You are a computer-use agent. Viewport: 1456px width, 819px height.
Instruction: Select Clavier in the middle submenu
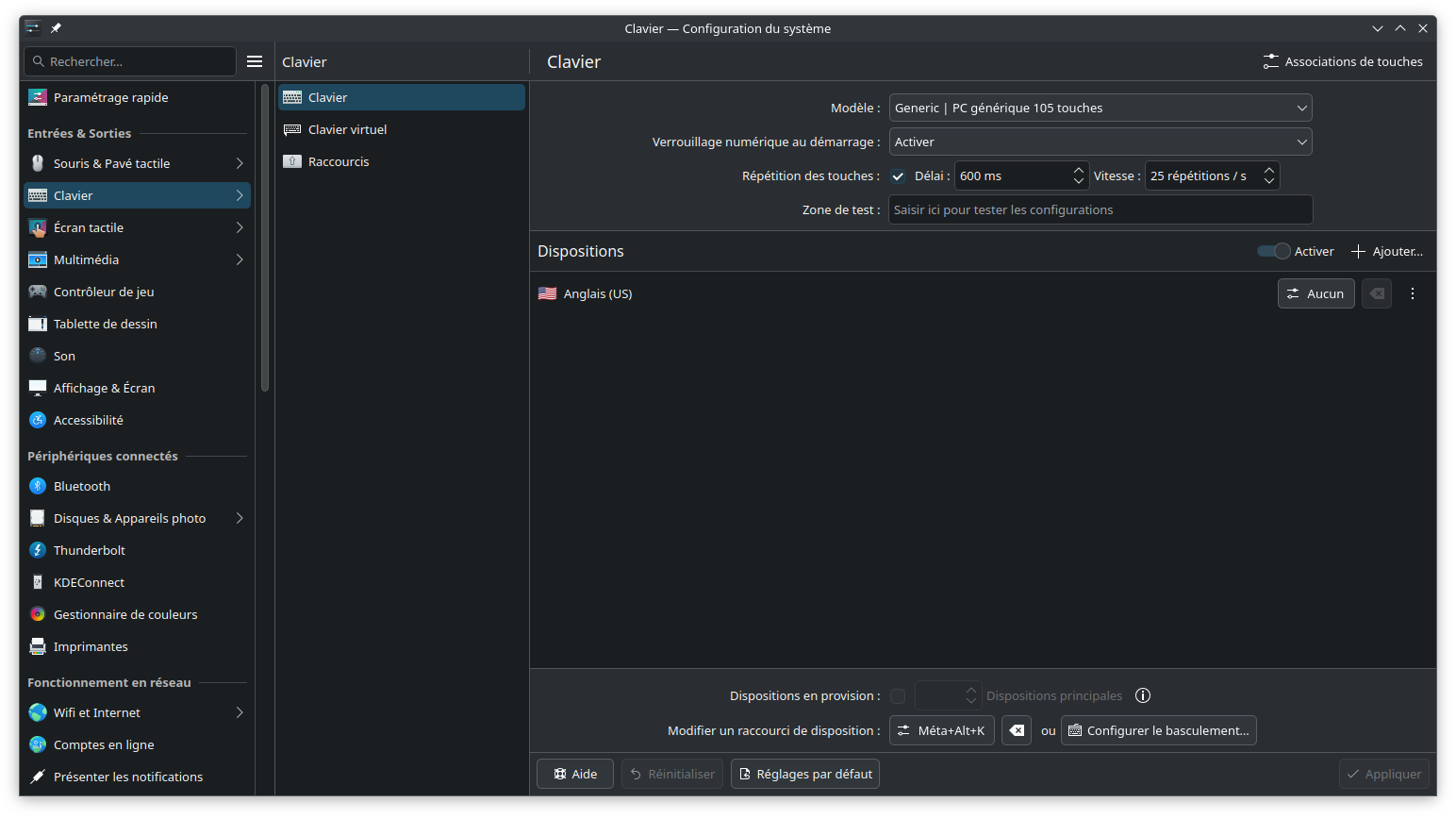click(x=402, y=97)
